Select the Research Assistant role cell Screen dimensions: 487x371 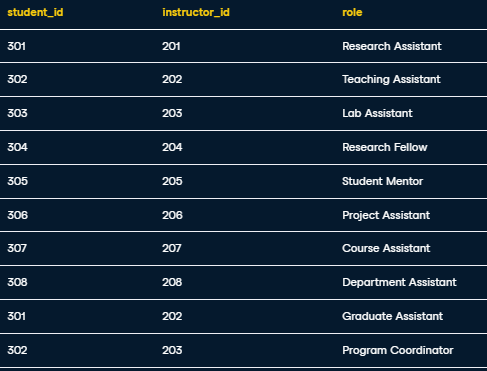coord(392,46)
